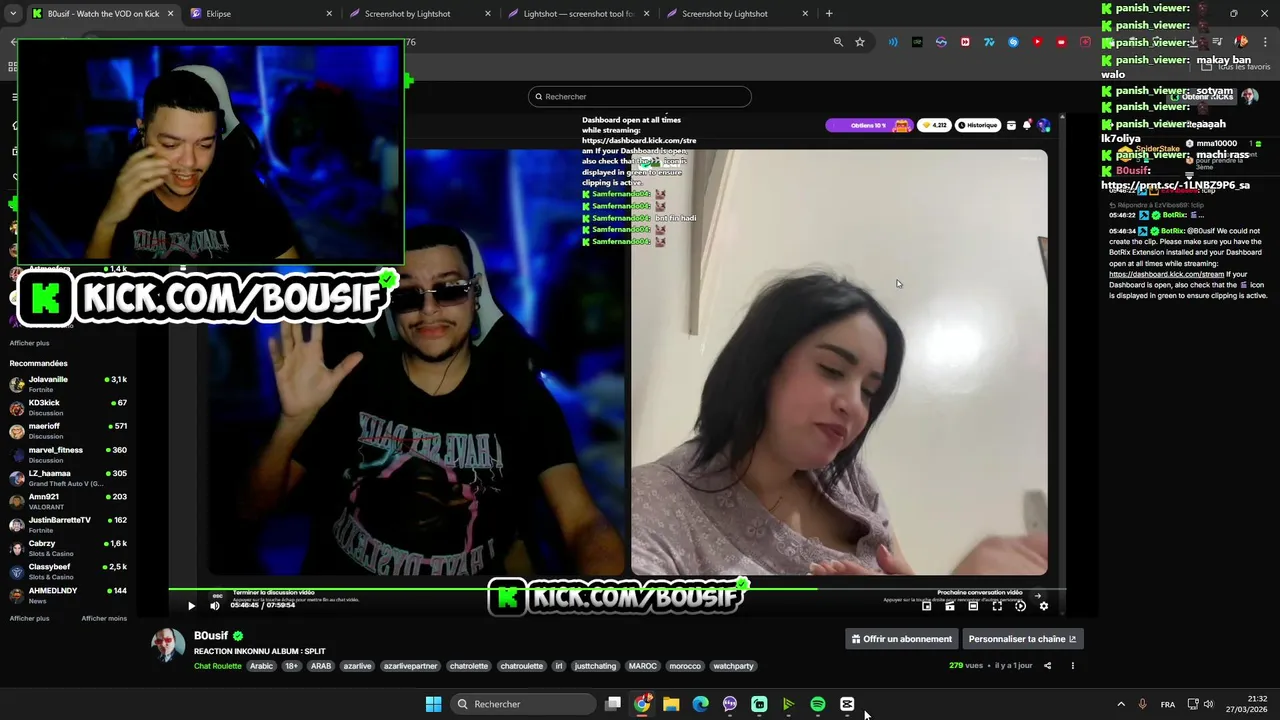Mute the video volume speaker icon
The image size is (1280, 720).
[214, 605]
